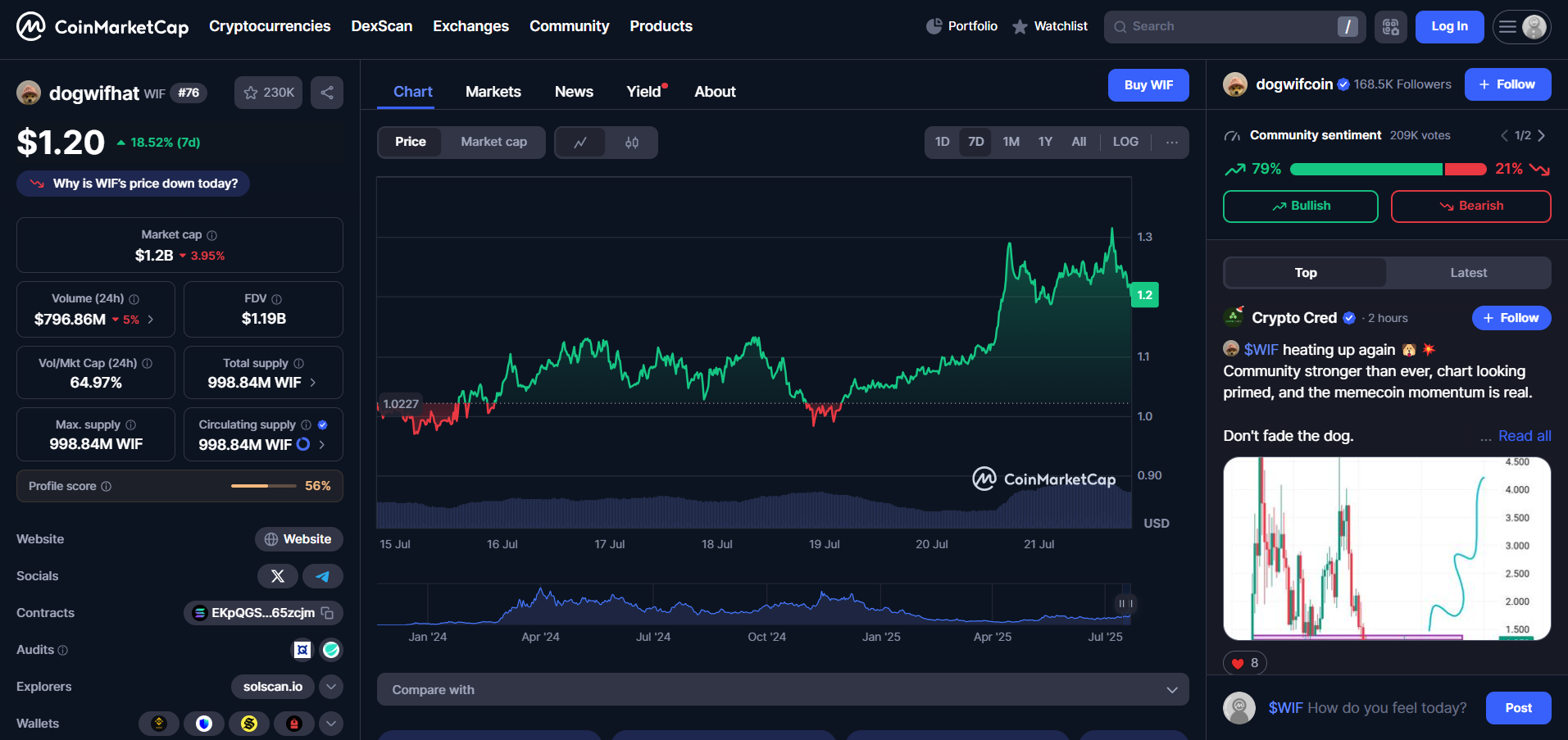Show Volume (24h) info icon
1568x740 pixels.
pos(134,299)
